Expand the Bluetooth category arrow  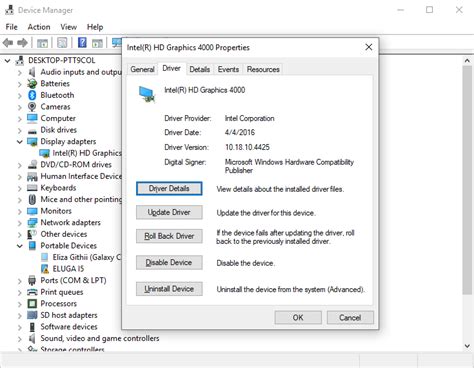(x=20, y=96)
